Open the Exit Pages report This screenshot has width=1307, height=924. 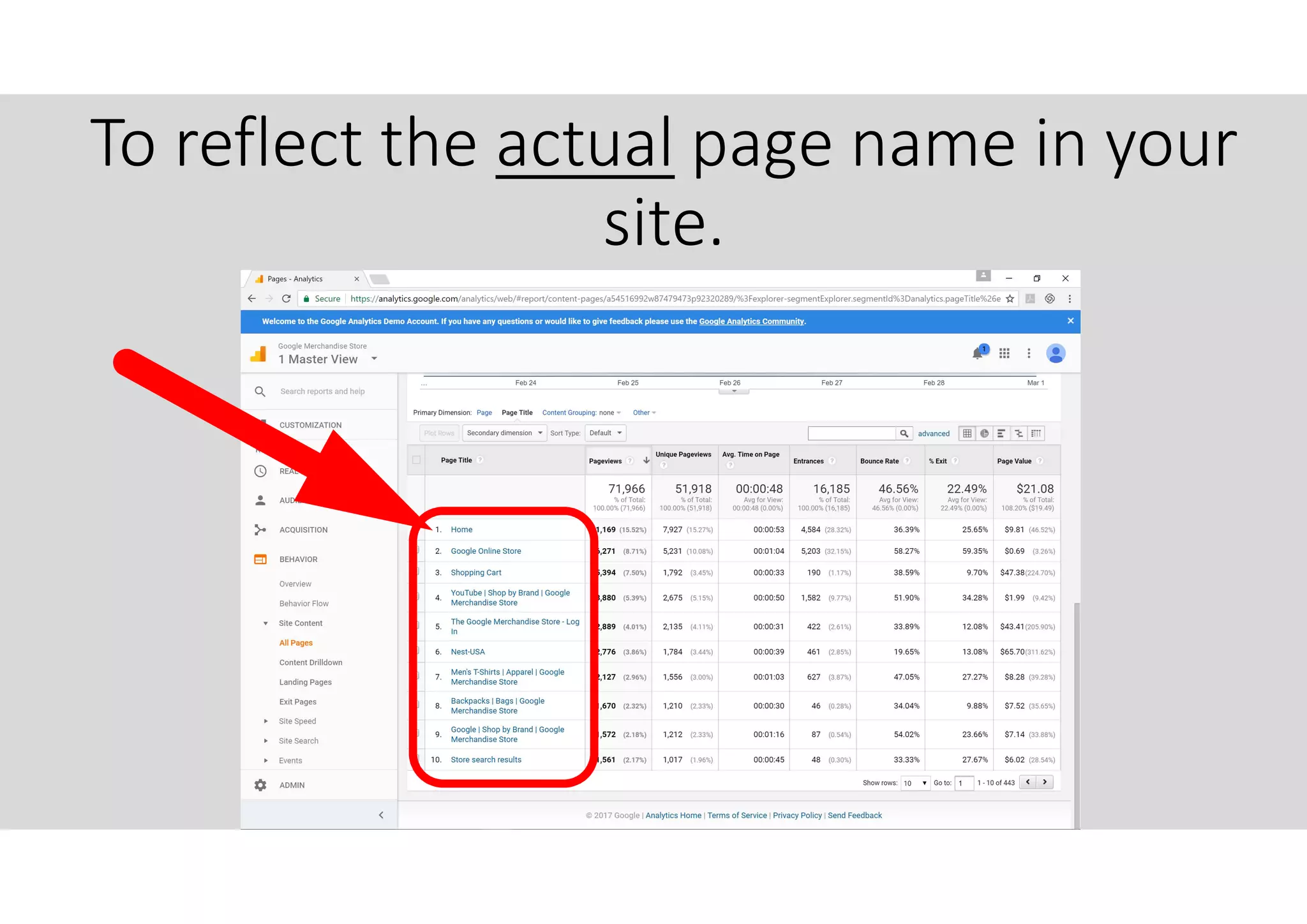pyautogui.click(x=297, y=702)
